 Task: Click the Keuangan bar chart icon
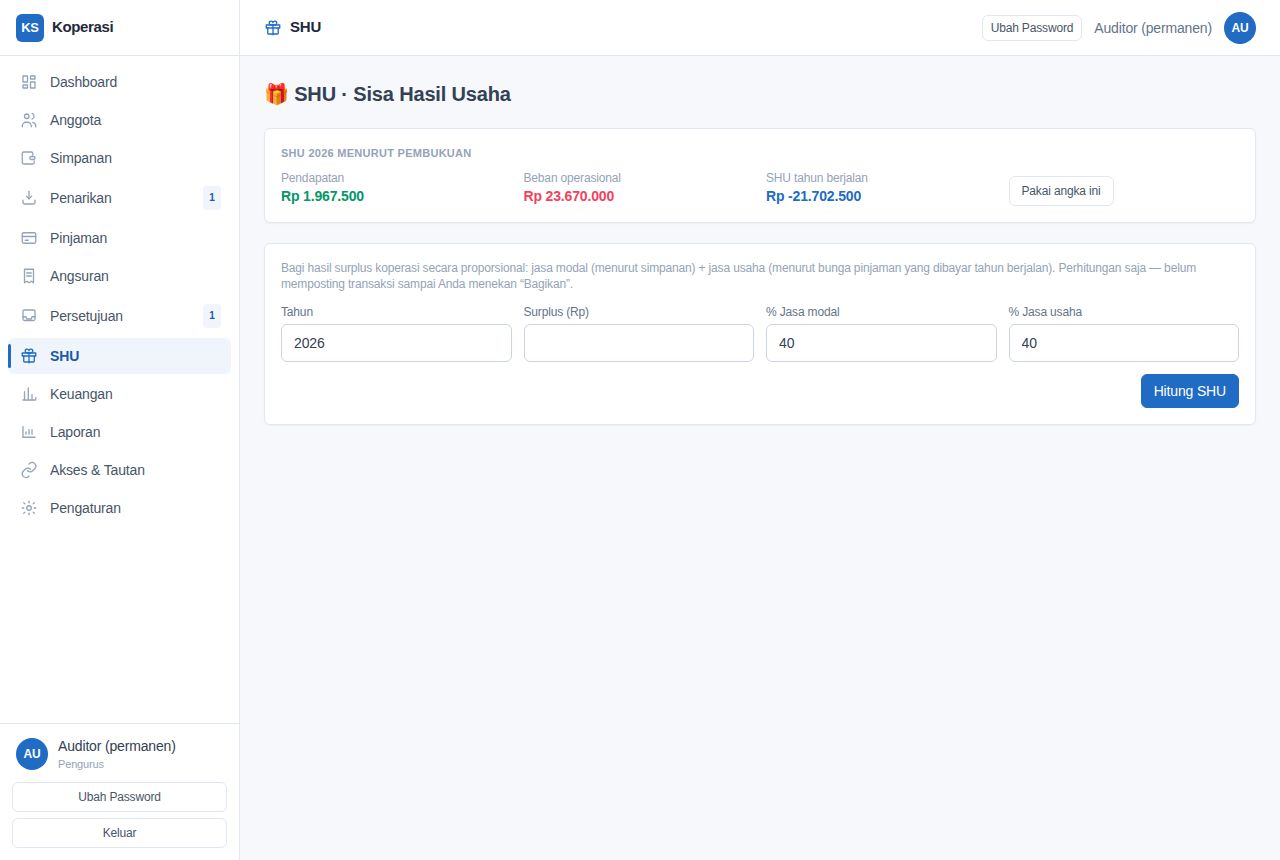29,394
